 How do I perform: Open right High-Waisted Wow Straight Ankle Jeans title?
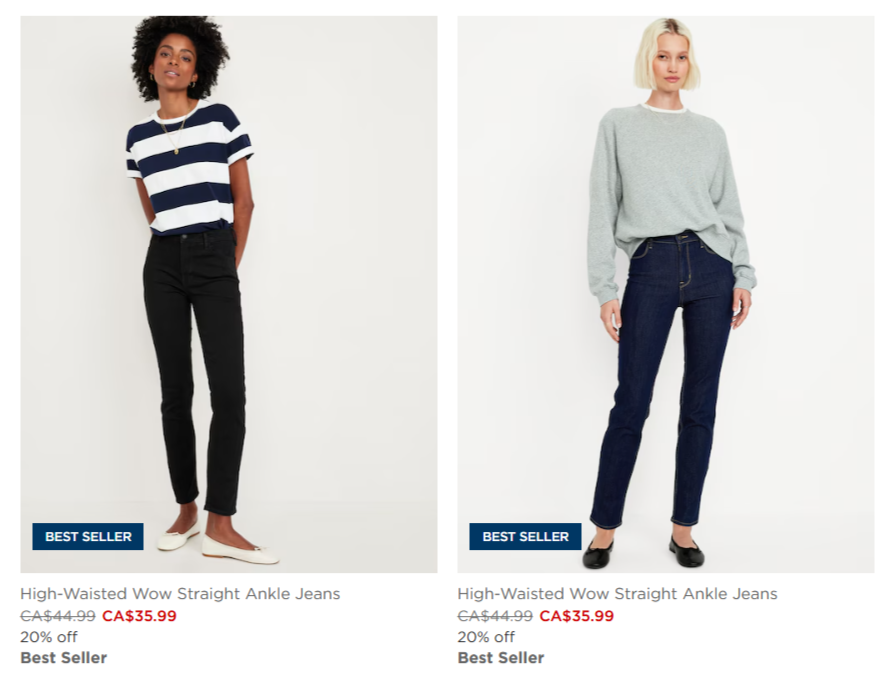pos(617,594)
